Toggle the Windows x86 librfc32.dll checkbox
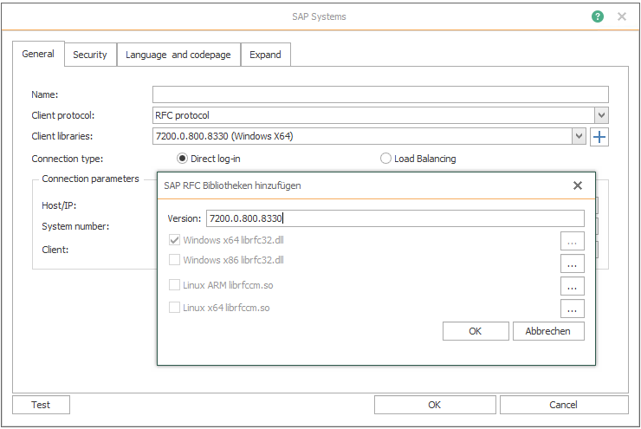641x429 pixels. pos(175,260)
